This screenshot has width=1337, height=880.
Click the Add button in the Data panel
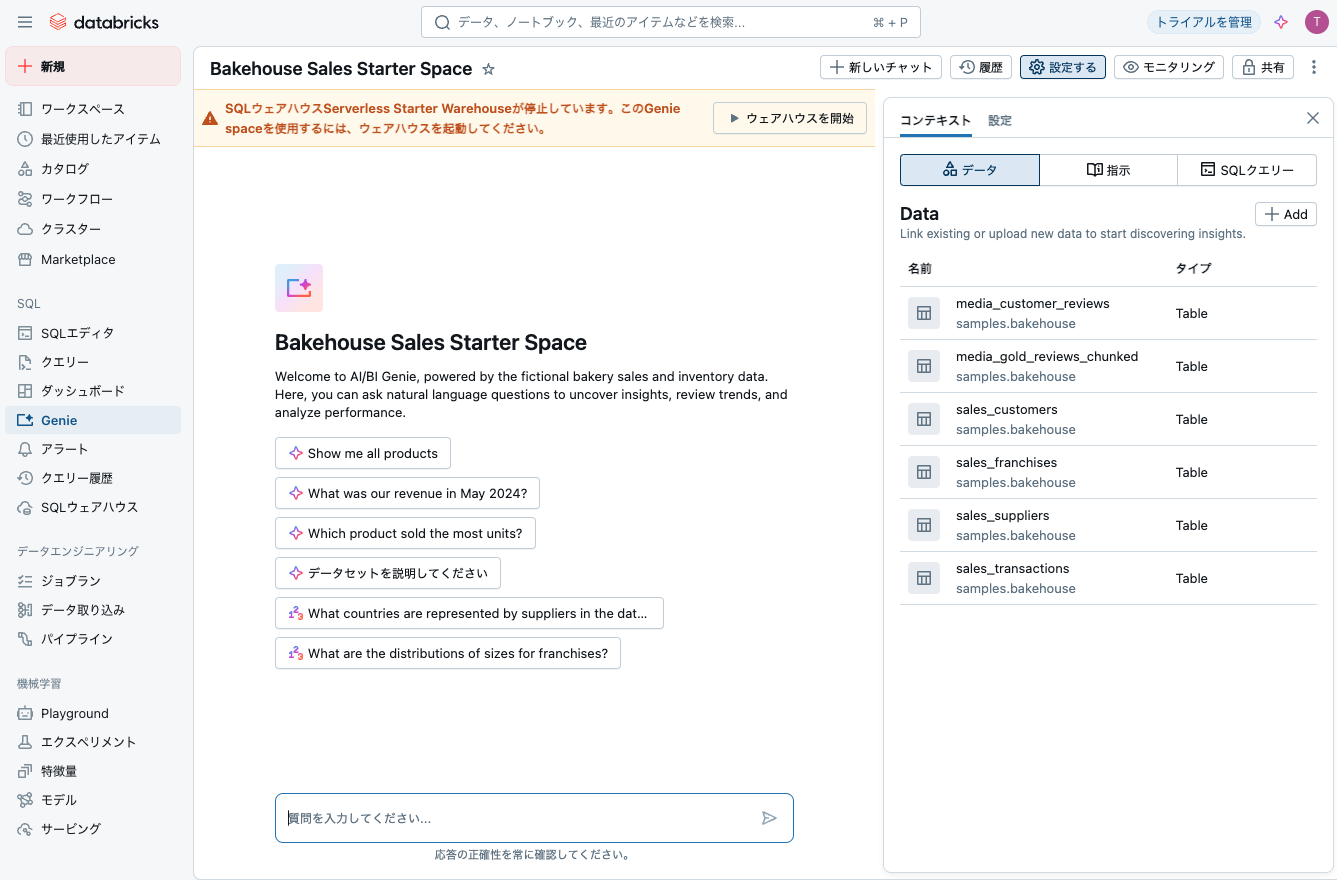click(1285, 214)
